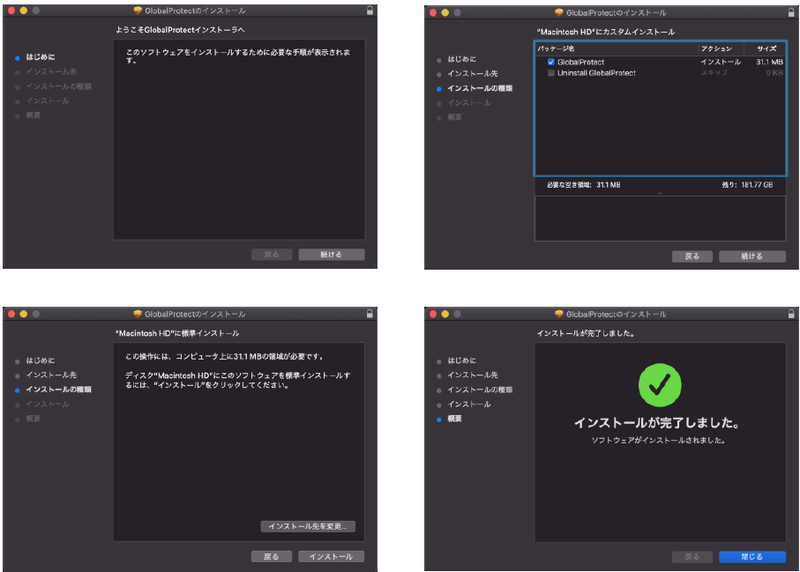Click the lock icon in the completed window titlebar
Image resolution: width=800 pixels, height=572 pixels.
pyautogui.click(x=791, y=314)
